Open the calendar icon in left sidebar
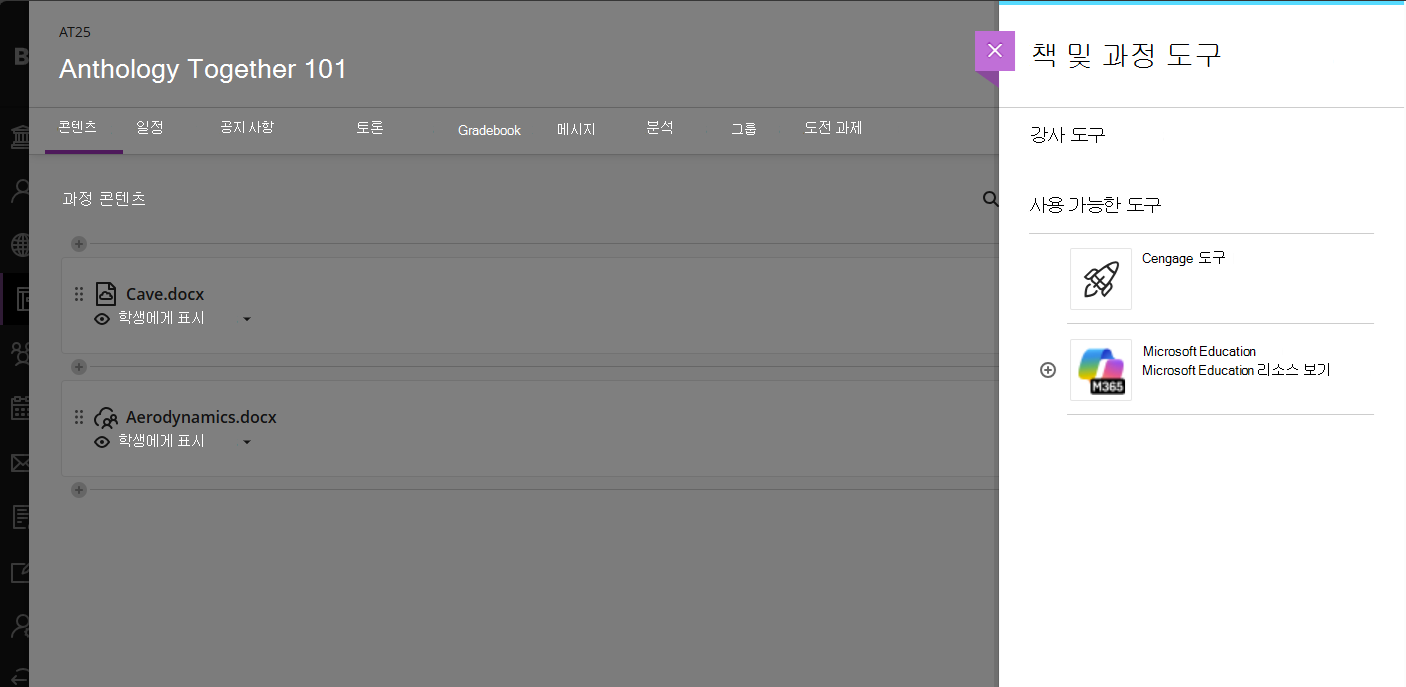This screenshot has height=687, width=1406. tap(20, 407)
